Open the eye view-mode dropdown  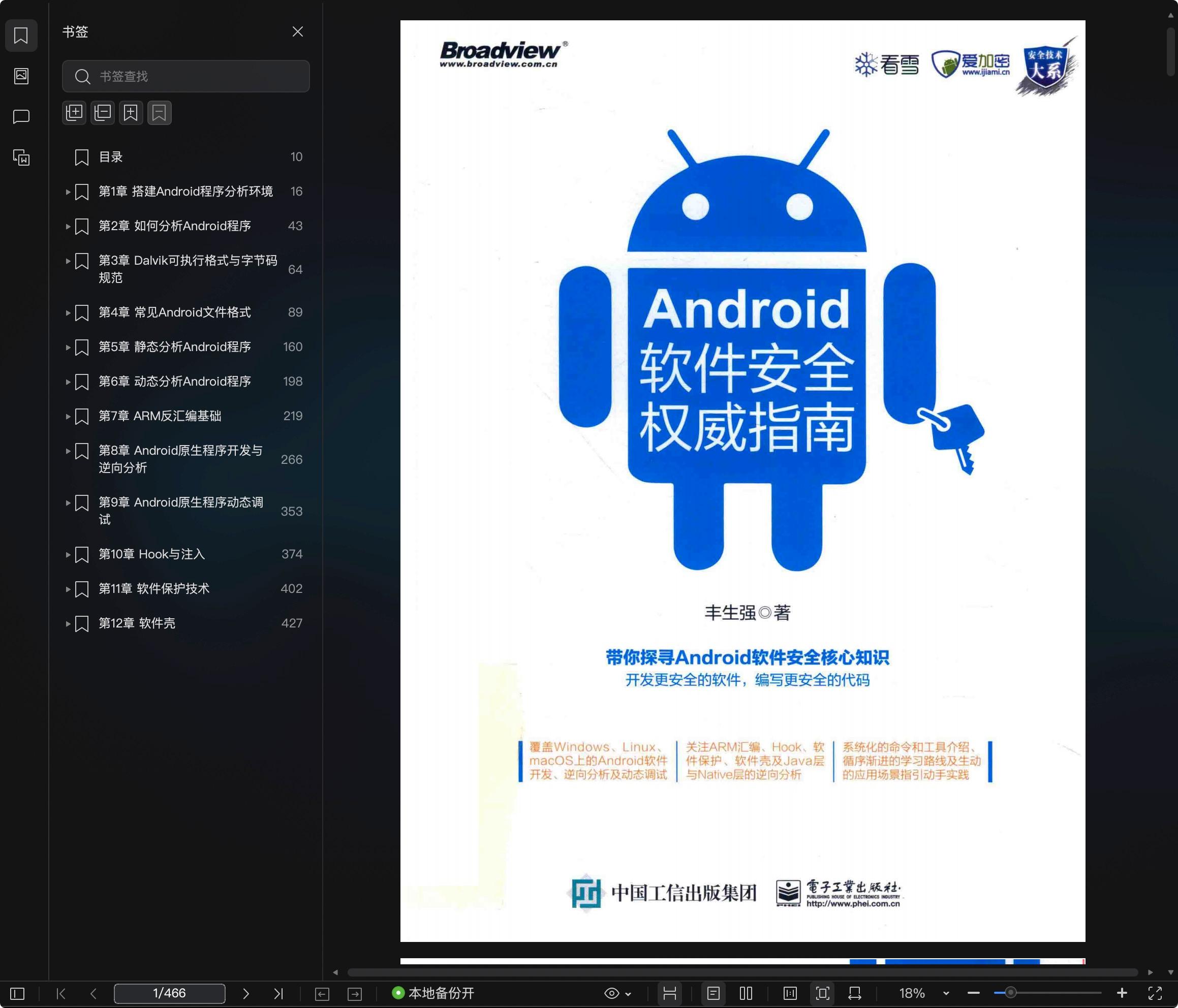(617, 993)
